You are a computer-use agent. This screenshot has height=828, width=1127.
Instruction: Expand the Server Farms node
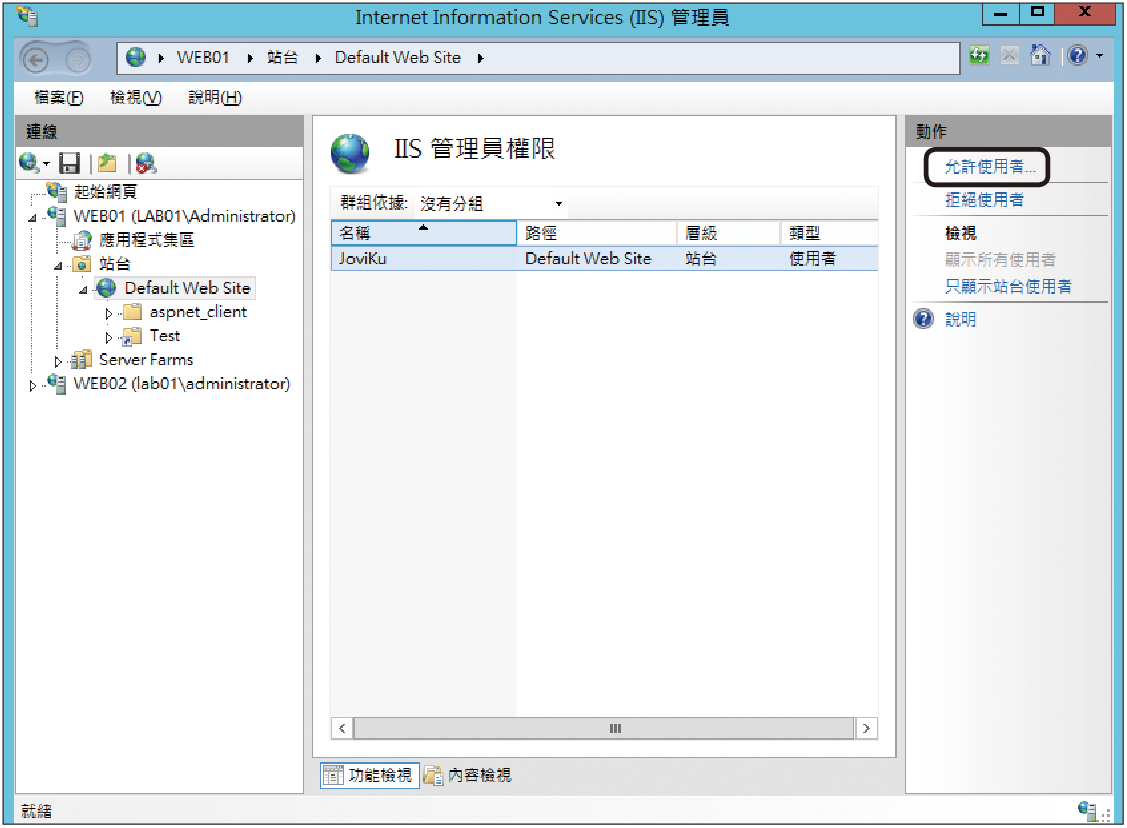(58, 361)
